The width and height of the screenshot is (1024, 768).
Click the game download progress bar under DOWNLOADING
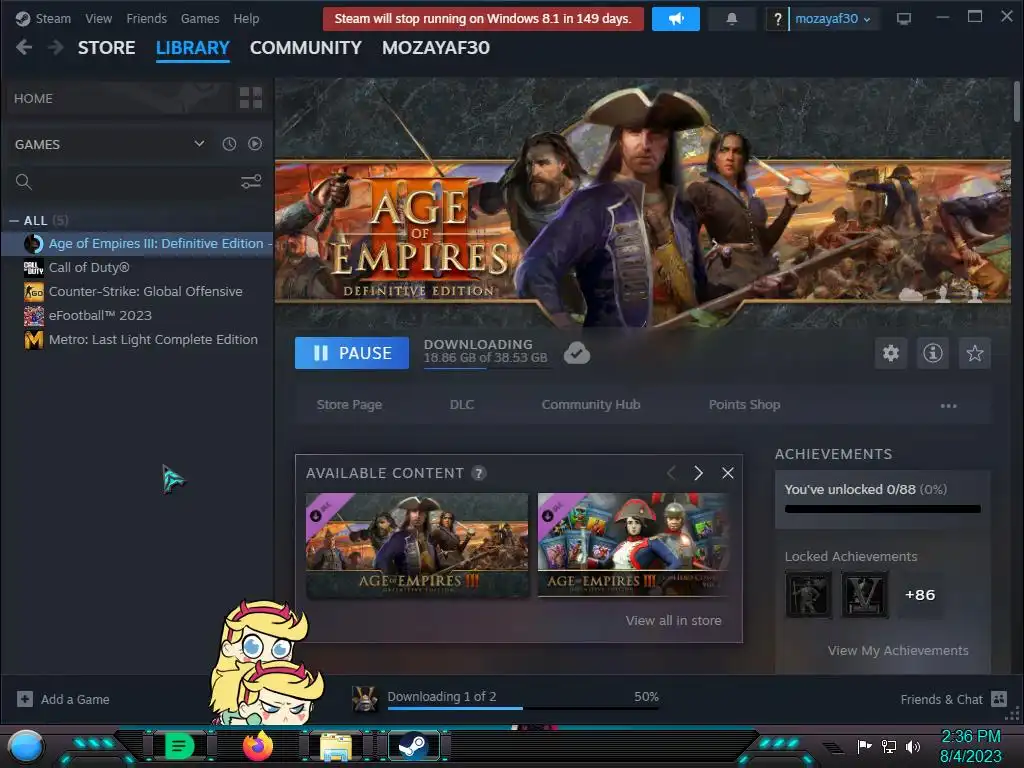(486, 368)
